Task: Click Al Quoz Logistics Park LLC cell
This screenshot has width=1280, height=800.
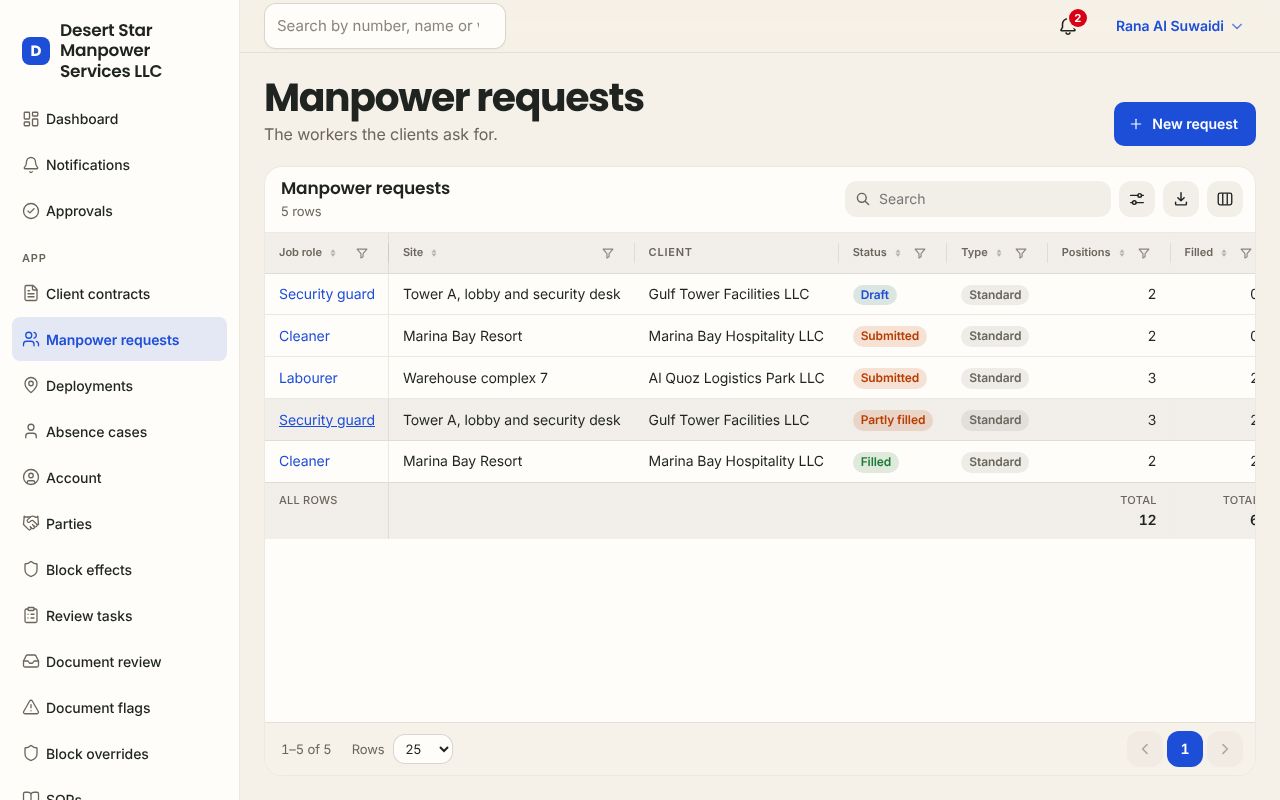Action: tap(737, 378)
